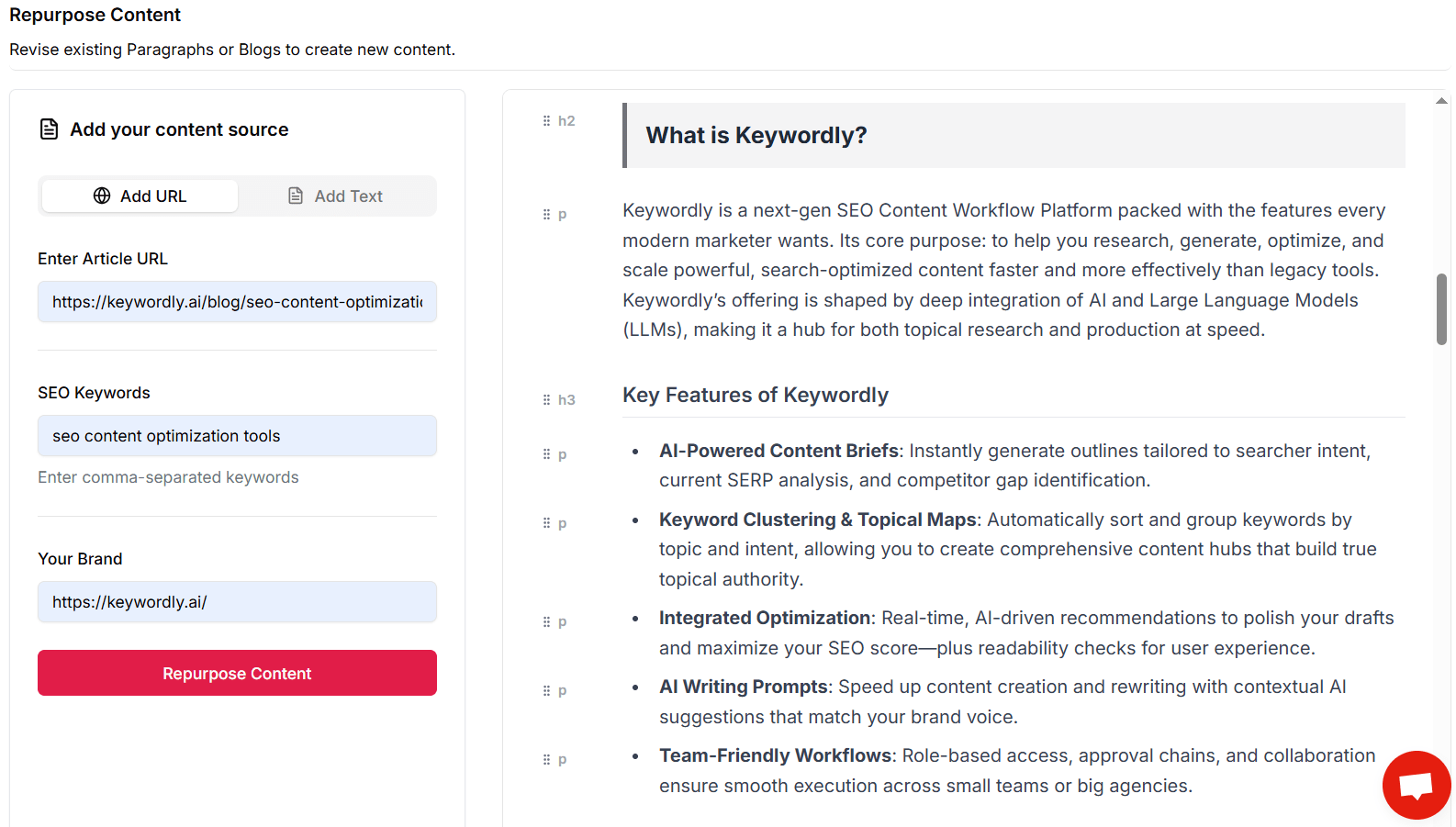Click the Enter Article URL input field
The height and width of the screenshot is (827, 1456).
click(x=237, y=301)
